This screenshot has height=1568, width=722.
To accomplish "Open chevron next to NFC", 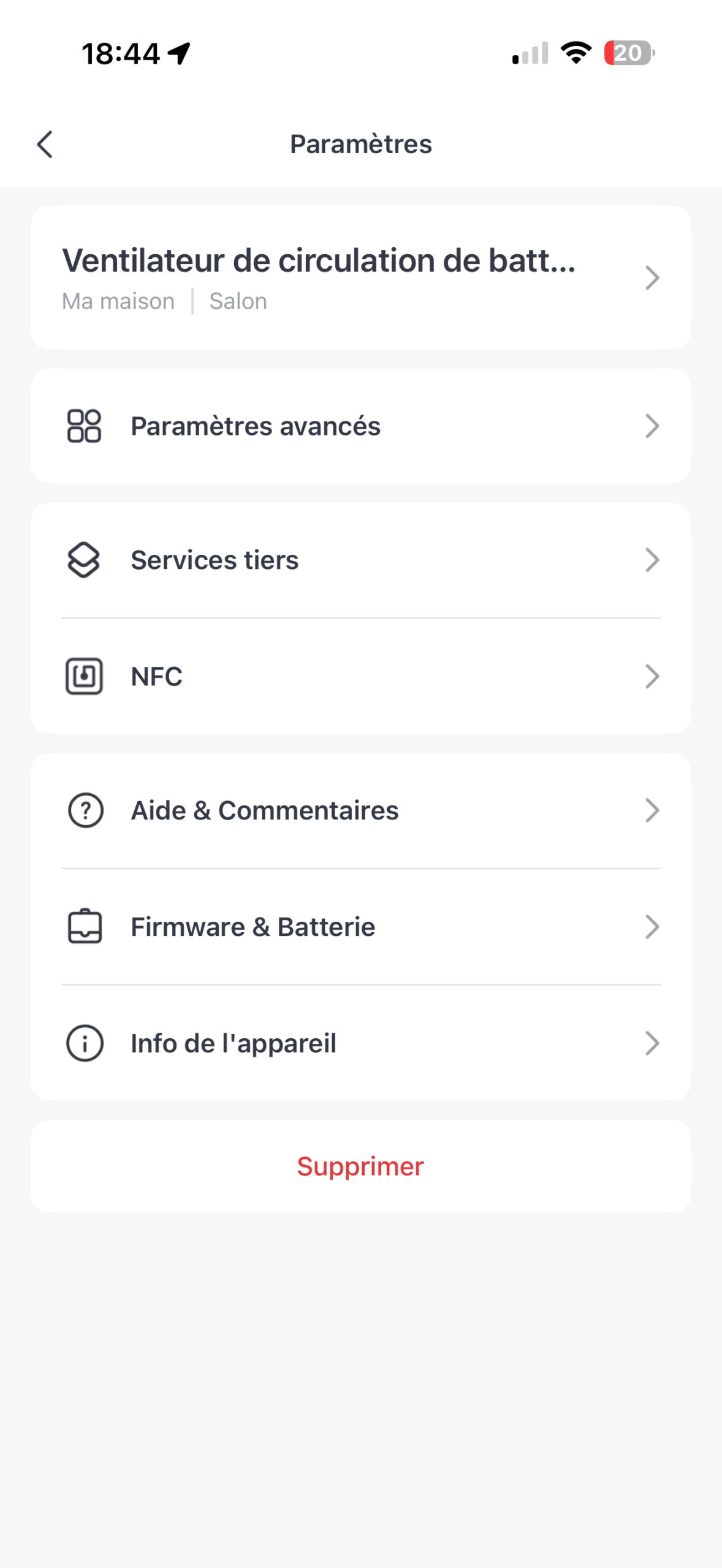I will pyautogui.click(x=652, y=676).
